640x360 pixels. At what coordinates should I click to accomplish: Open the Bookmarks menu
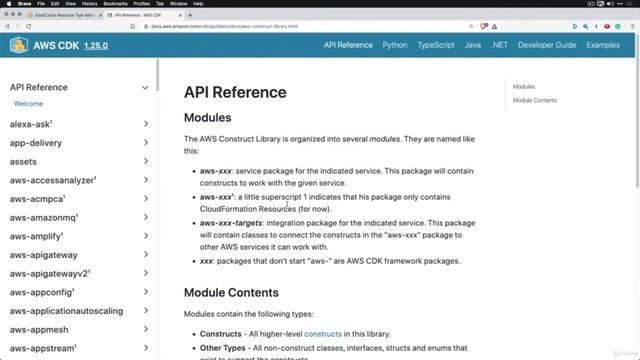[116, 4]
